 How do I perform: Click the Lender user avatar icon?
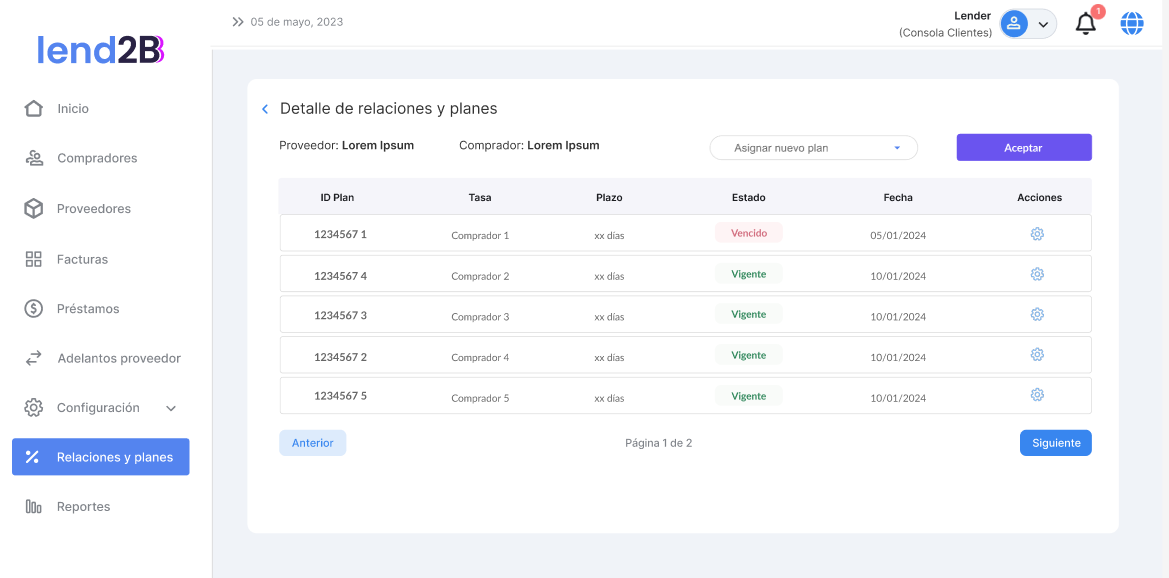[x=1014, y=24]
